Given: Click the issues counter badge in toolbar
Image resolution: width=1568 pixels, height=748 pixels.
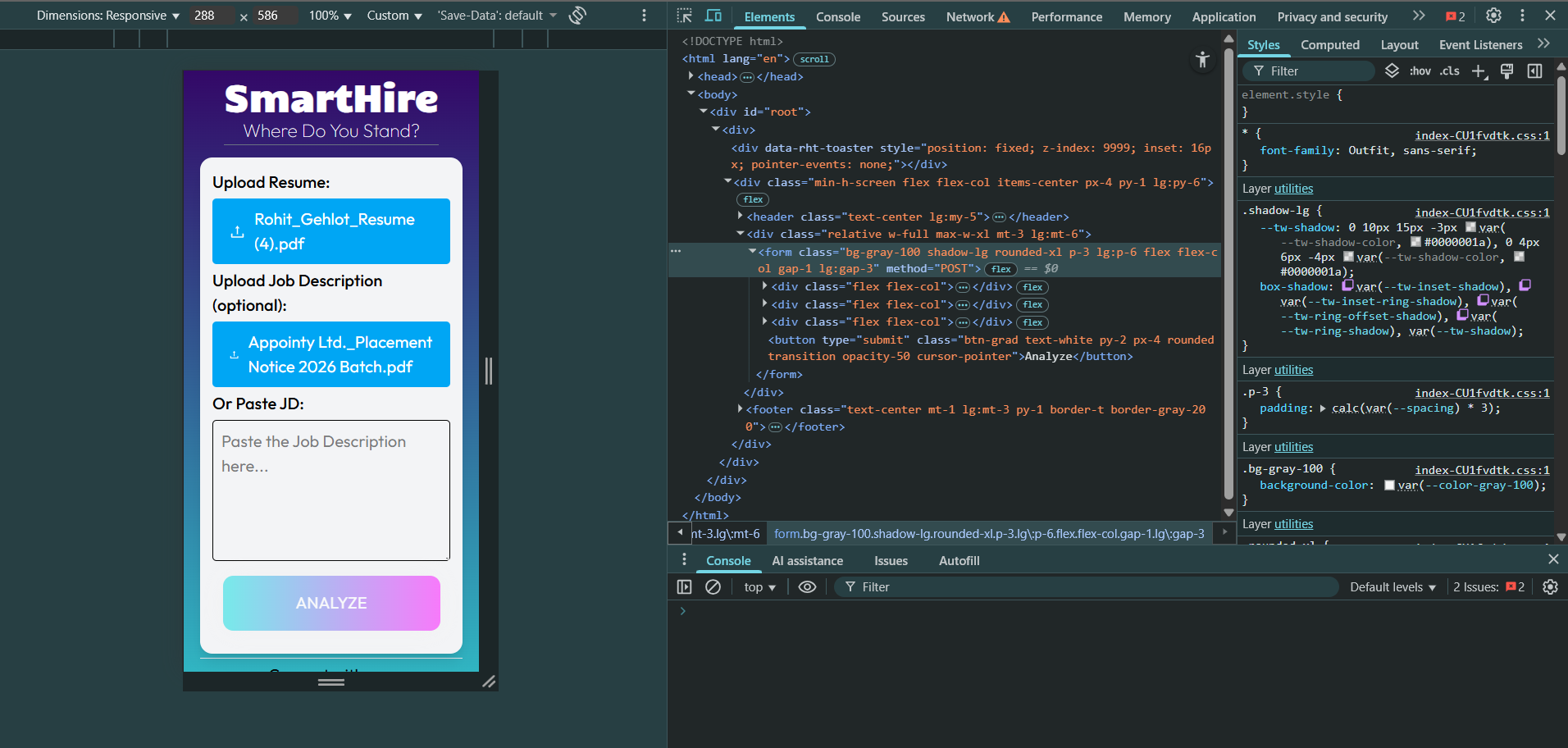Looking at the screenshot, I should point(1456,16).
